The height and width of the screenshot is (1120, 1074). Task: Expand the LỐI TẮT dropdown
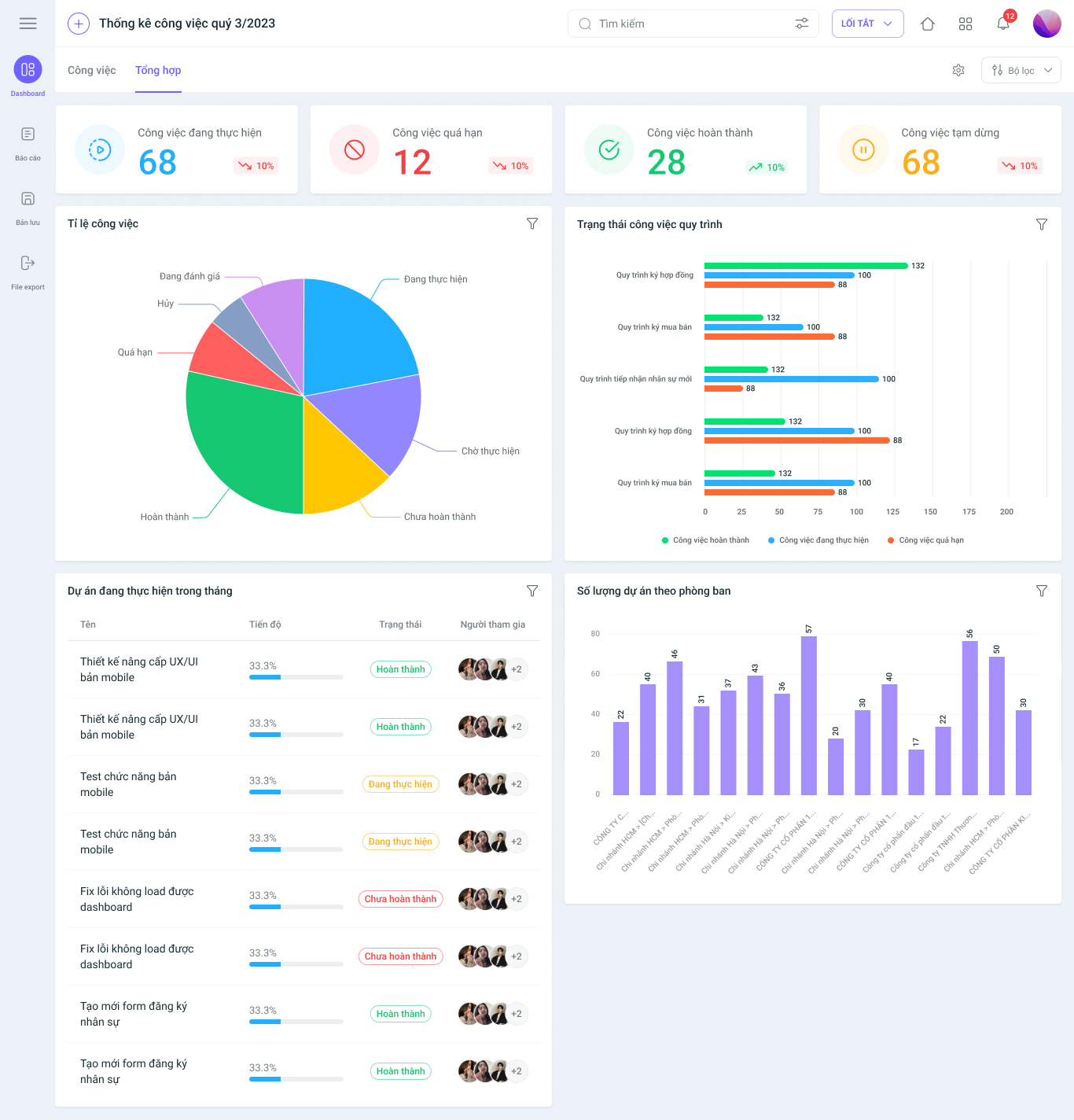[867, 24]
